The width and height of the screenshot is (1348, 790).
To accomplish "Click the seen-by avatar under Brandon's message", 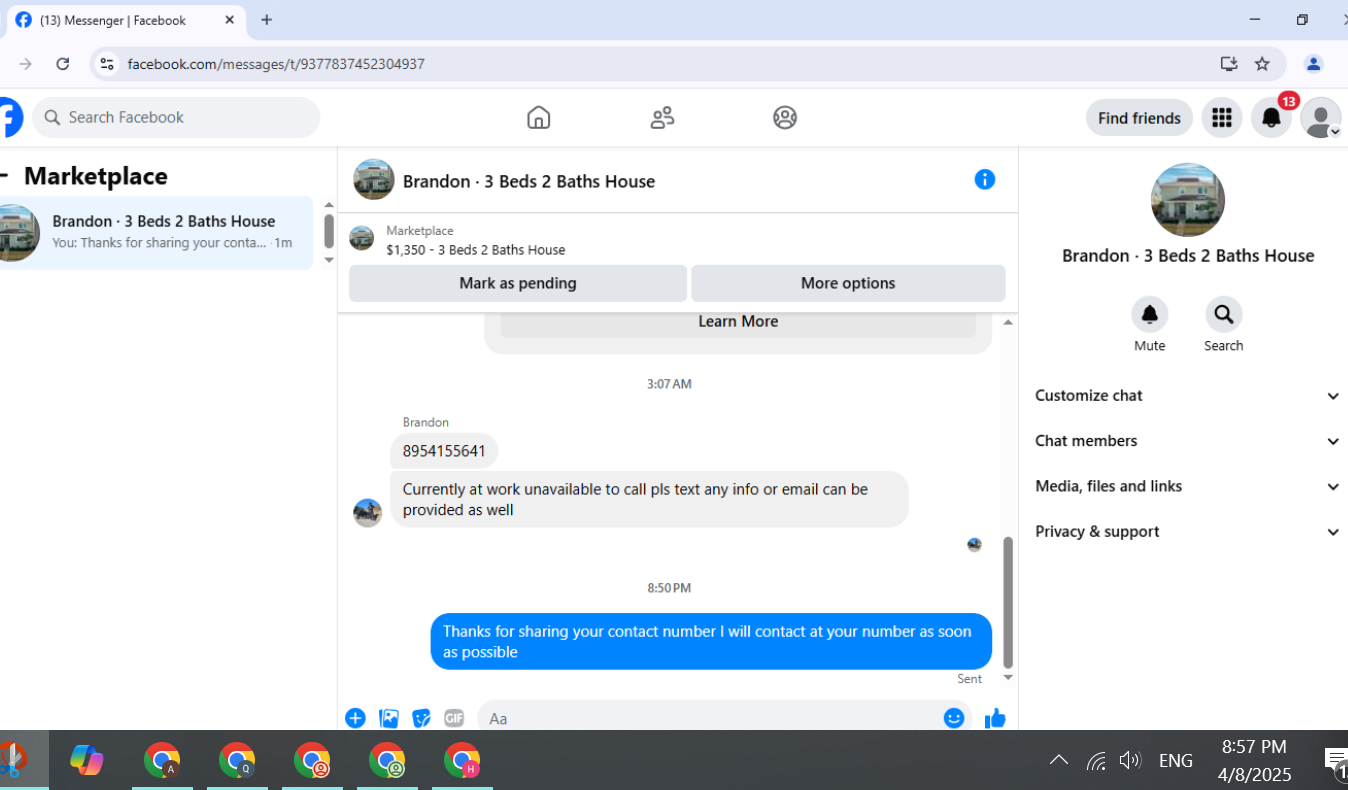I will [974, 545].
